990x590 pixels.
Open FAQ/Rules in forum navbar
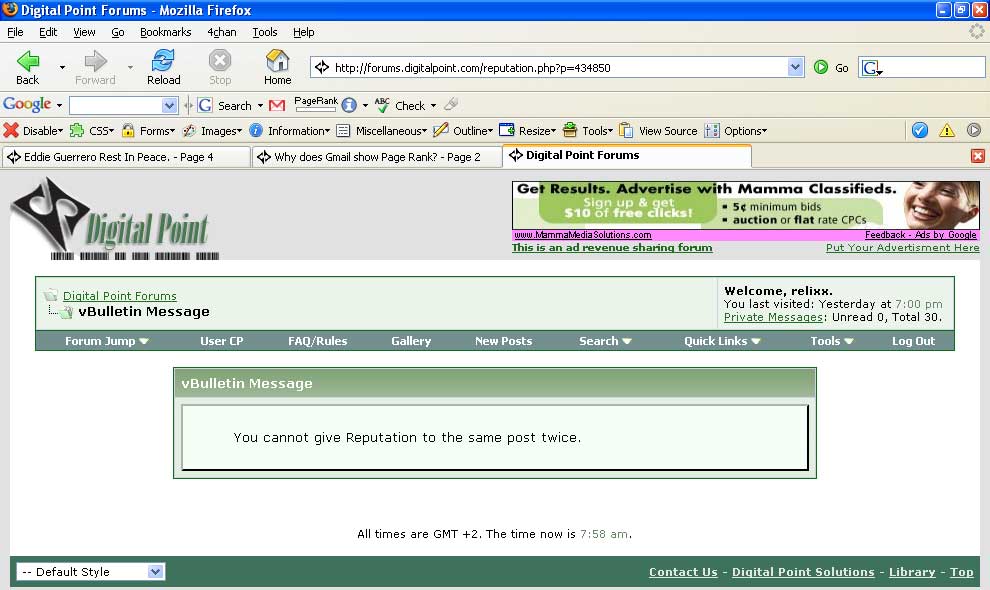318,341
